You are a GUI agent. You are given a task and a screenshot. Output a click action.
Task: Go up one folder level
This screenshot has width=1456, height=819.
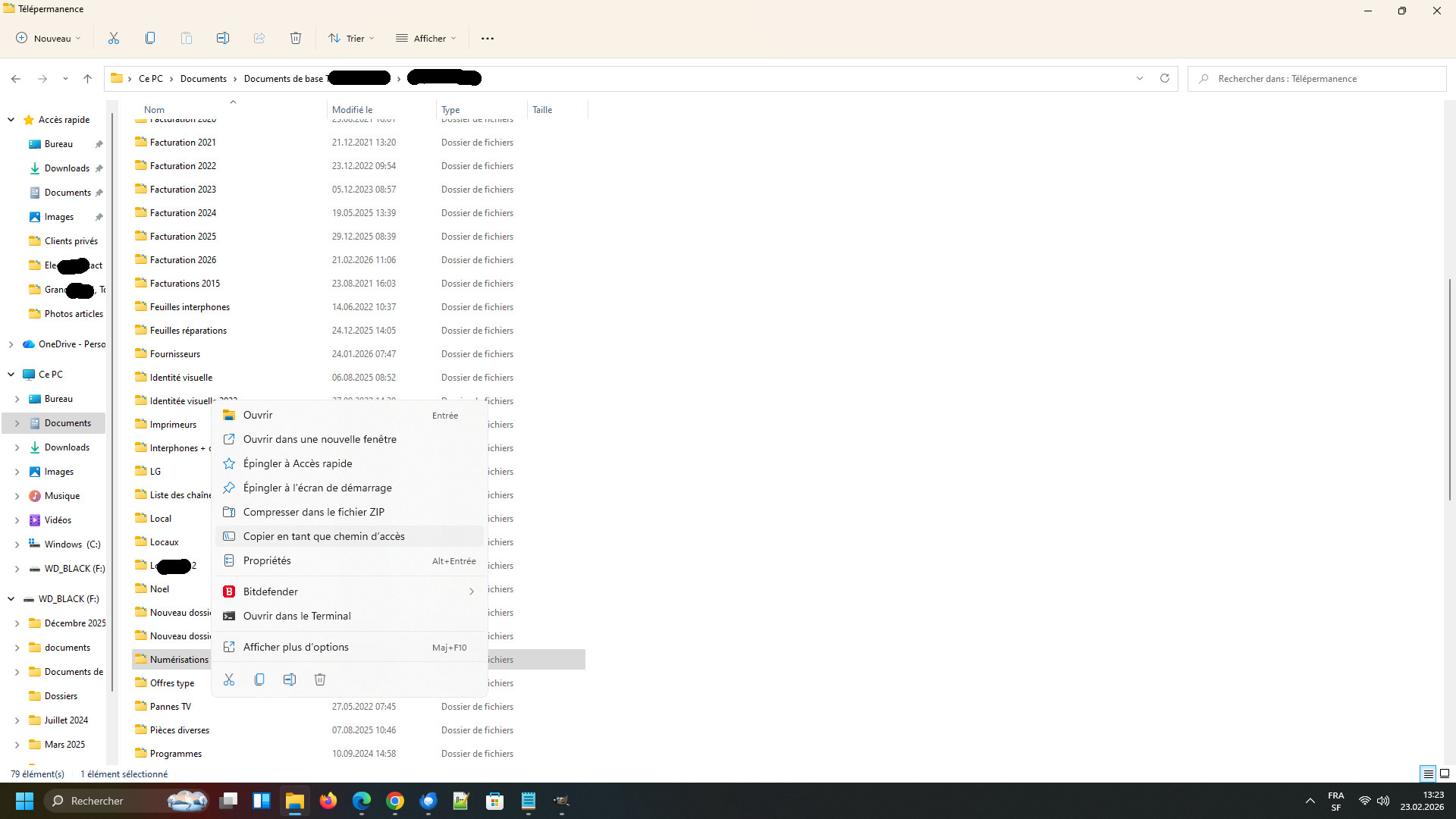point(87,78)
